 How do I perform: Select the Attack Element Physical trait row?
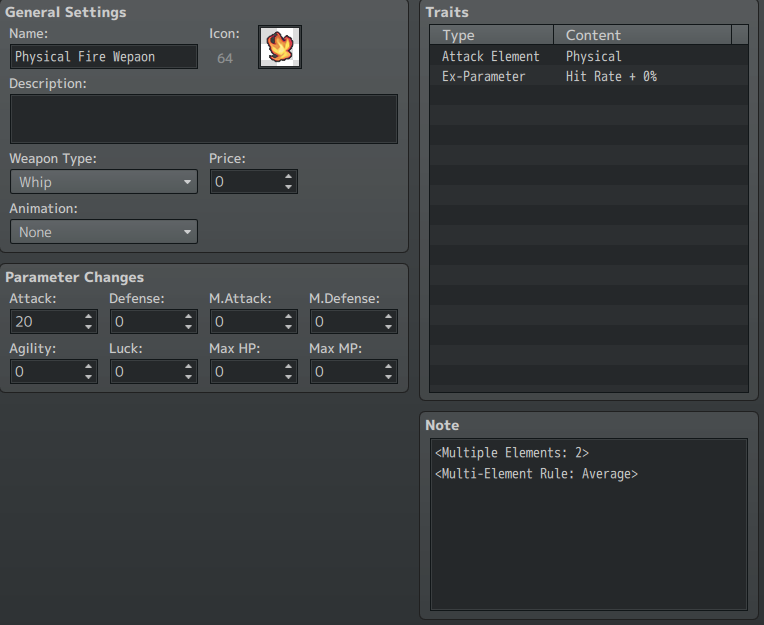(x=589, y=56)
